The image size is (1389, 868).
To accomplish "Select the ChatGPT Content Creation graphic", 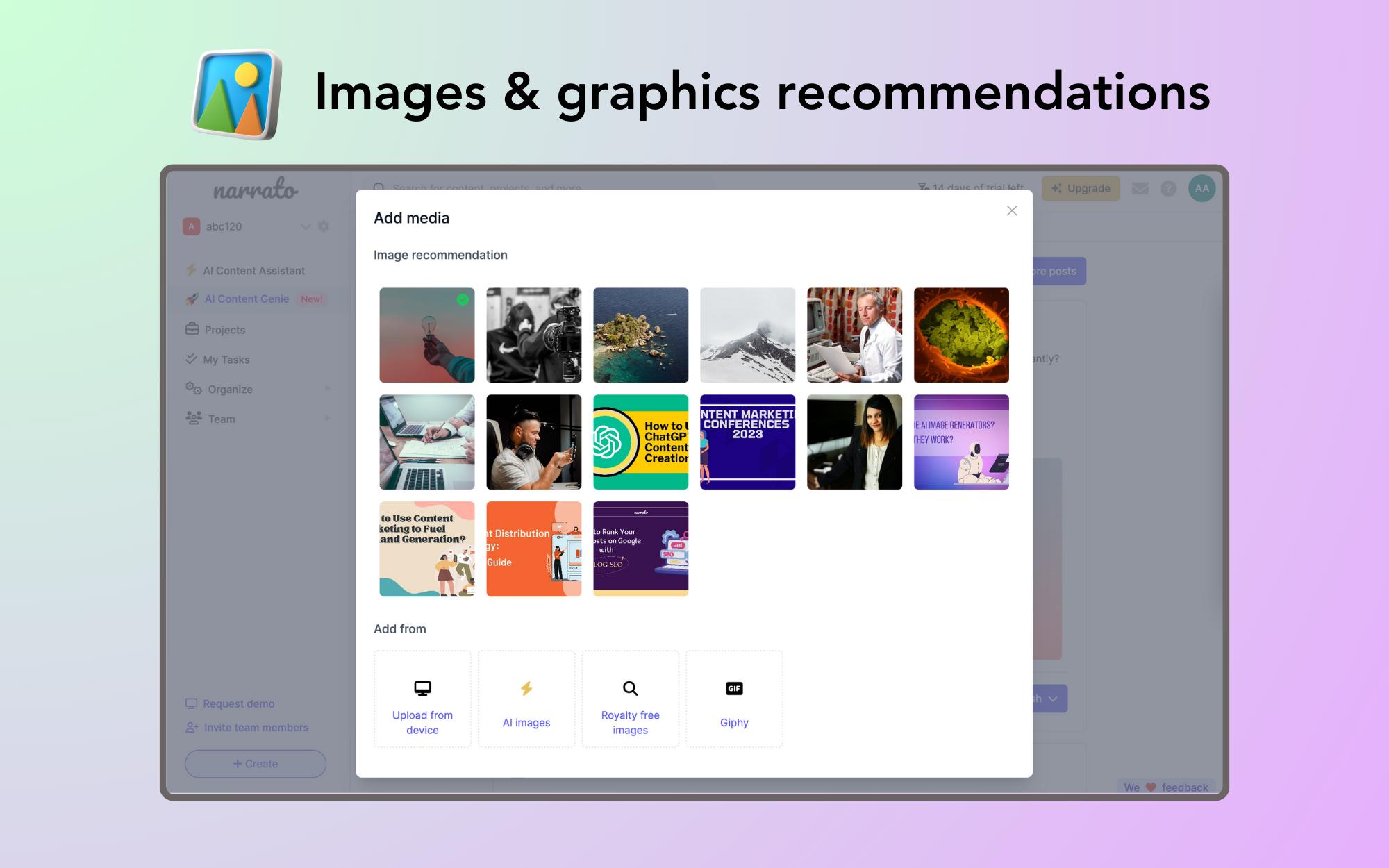I will [x=640, y=442].
